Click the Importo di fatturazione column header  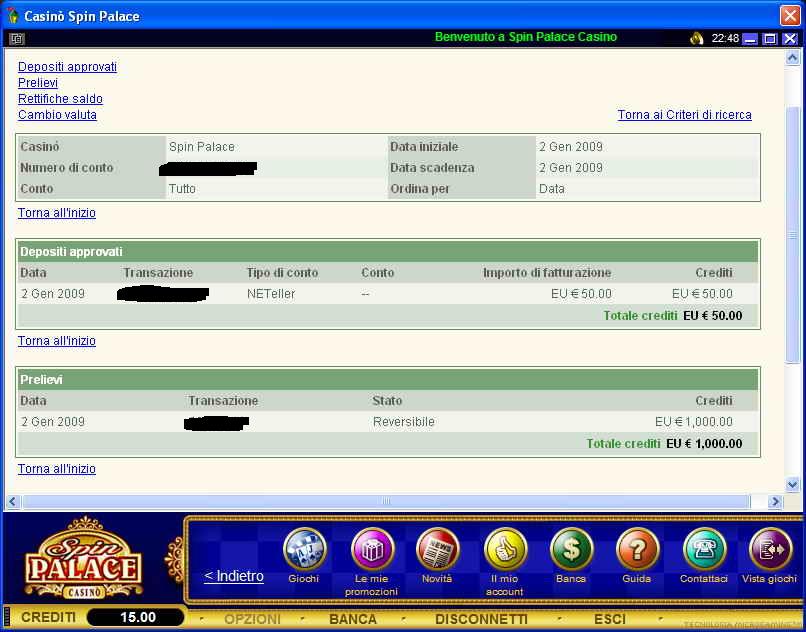pos(547,273)
